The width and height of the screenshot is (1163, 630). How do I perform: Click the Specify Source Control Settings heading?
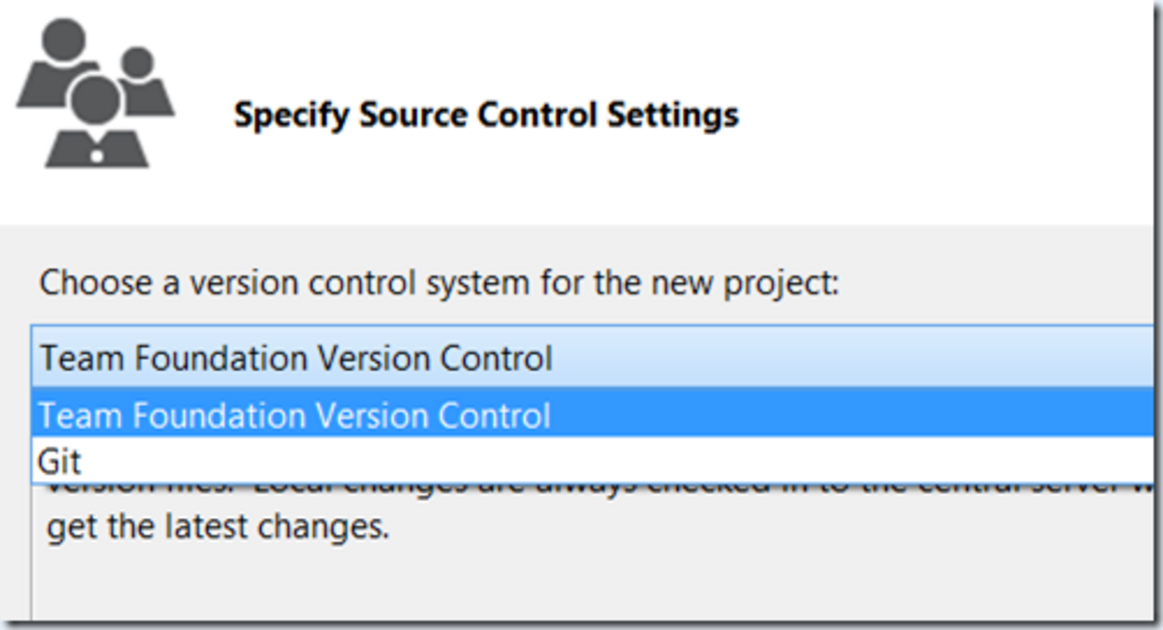click(486, 115)
